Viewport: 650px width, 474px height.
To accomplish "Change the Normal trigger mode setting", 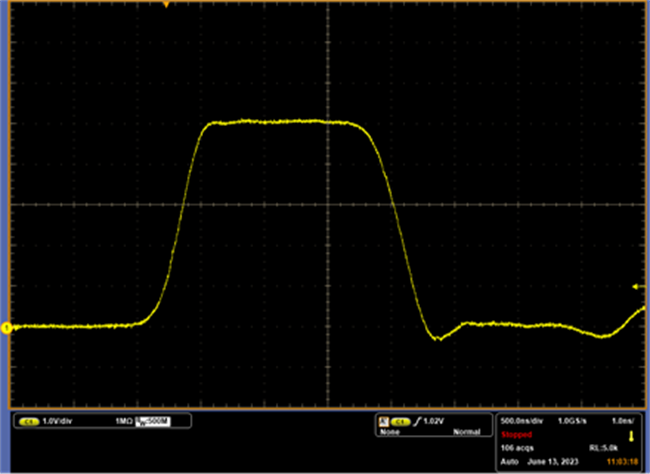I will tap(467, 432).
